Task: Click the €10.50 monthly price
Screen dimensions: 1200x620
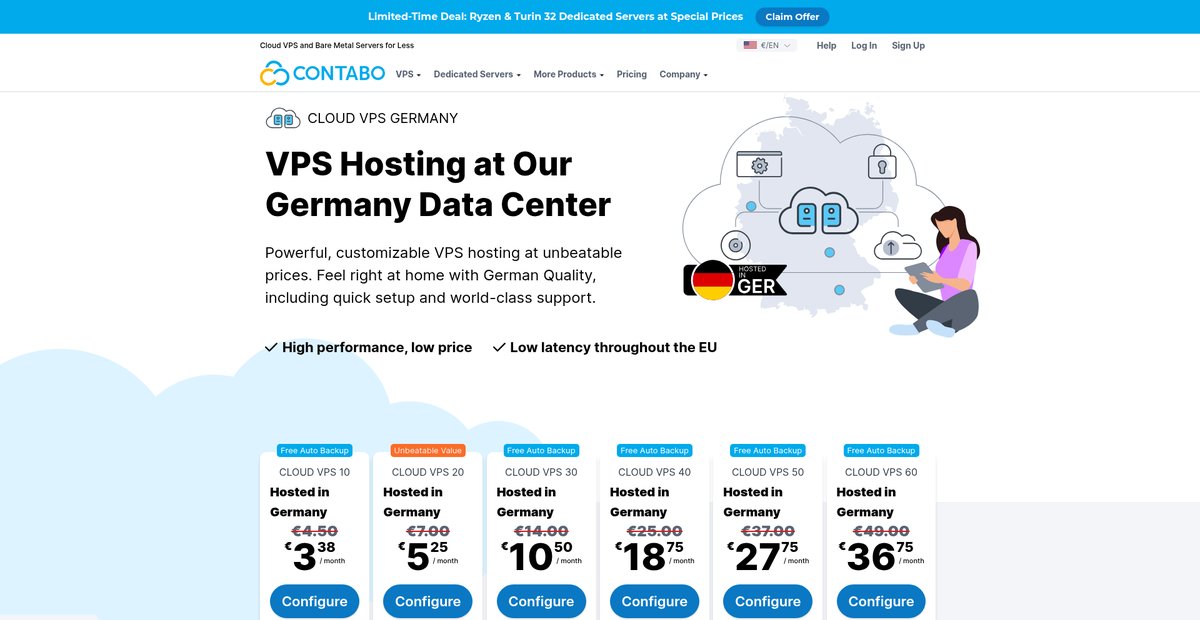Action: (x=541, y=557)
